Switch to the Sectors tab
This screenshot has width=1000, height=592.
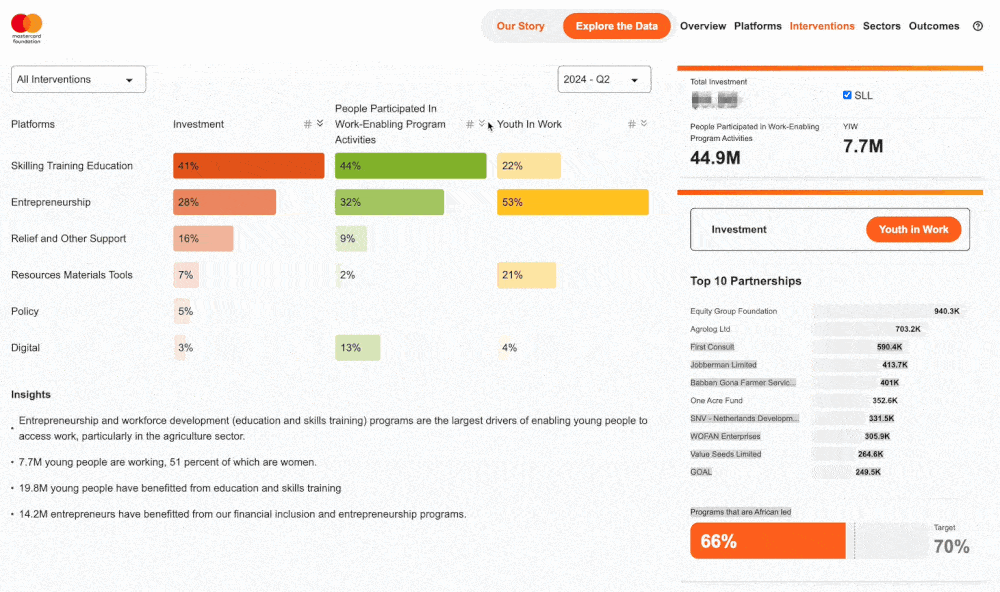click(882, 26)
